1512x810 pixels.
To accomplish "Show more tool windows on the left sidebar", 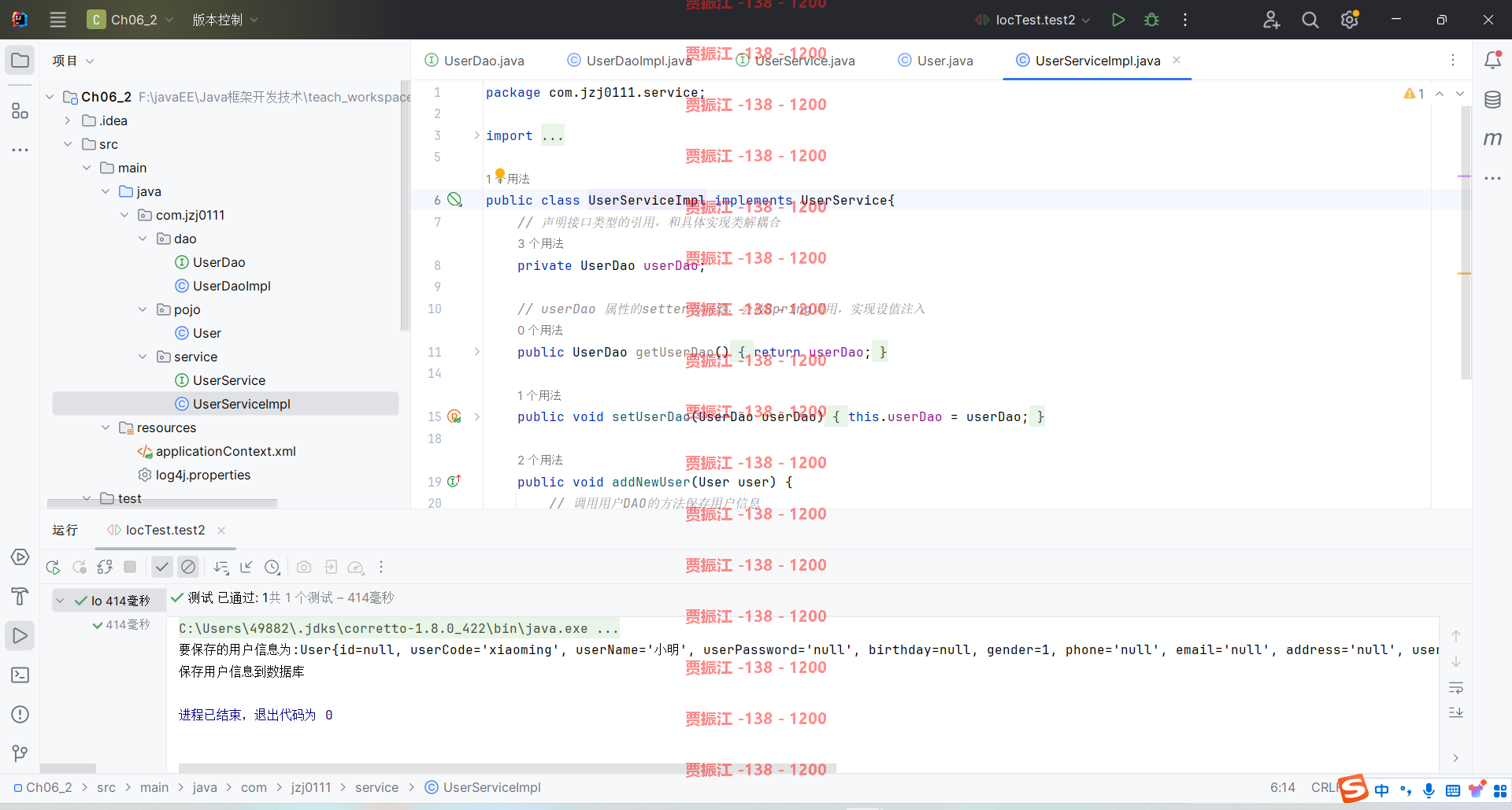I will (x=20, y=150).
